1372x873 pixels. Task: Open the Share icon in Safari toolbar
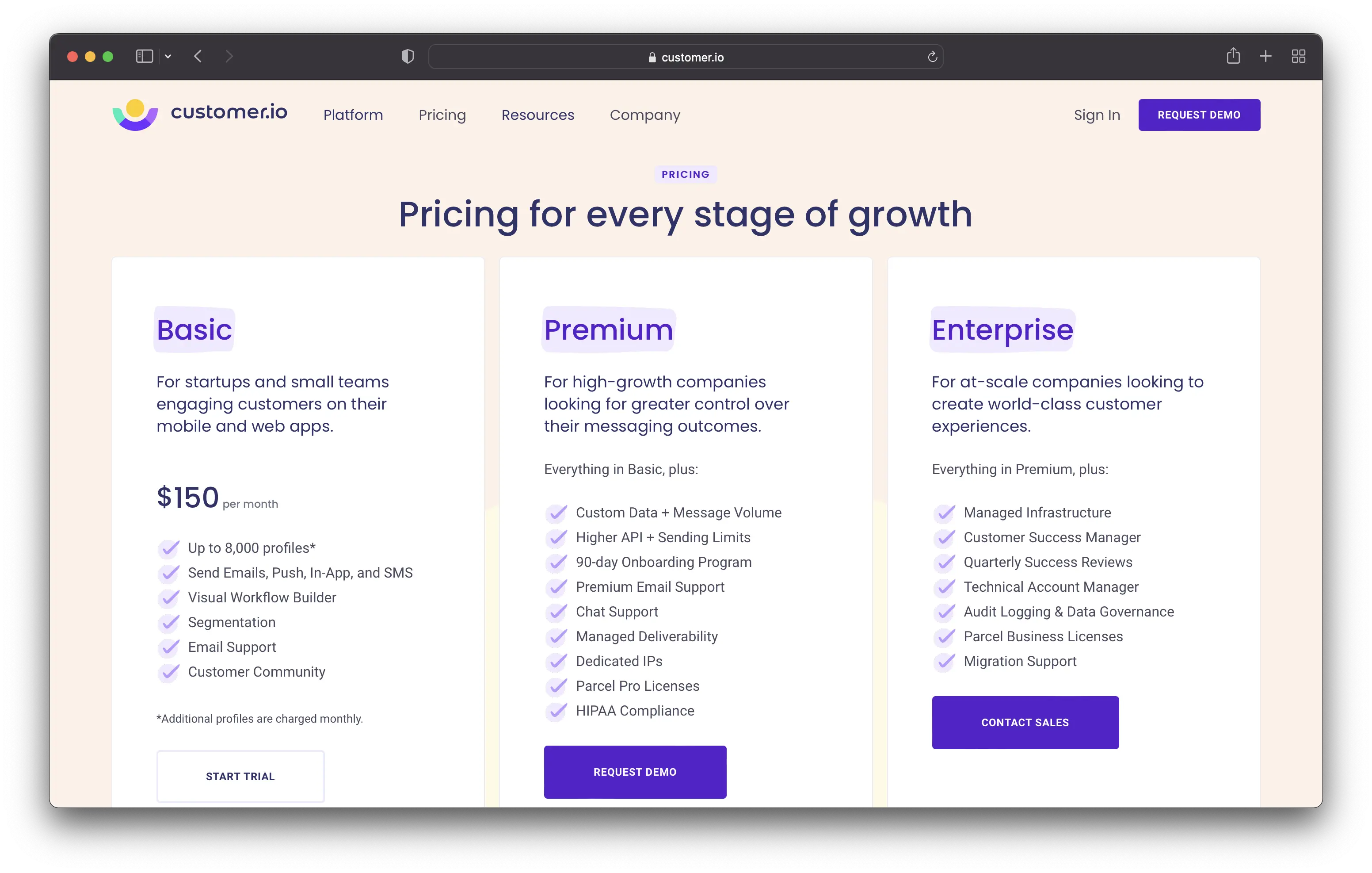pyautogui.click(x=1233, y=56)
